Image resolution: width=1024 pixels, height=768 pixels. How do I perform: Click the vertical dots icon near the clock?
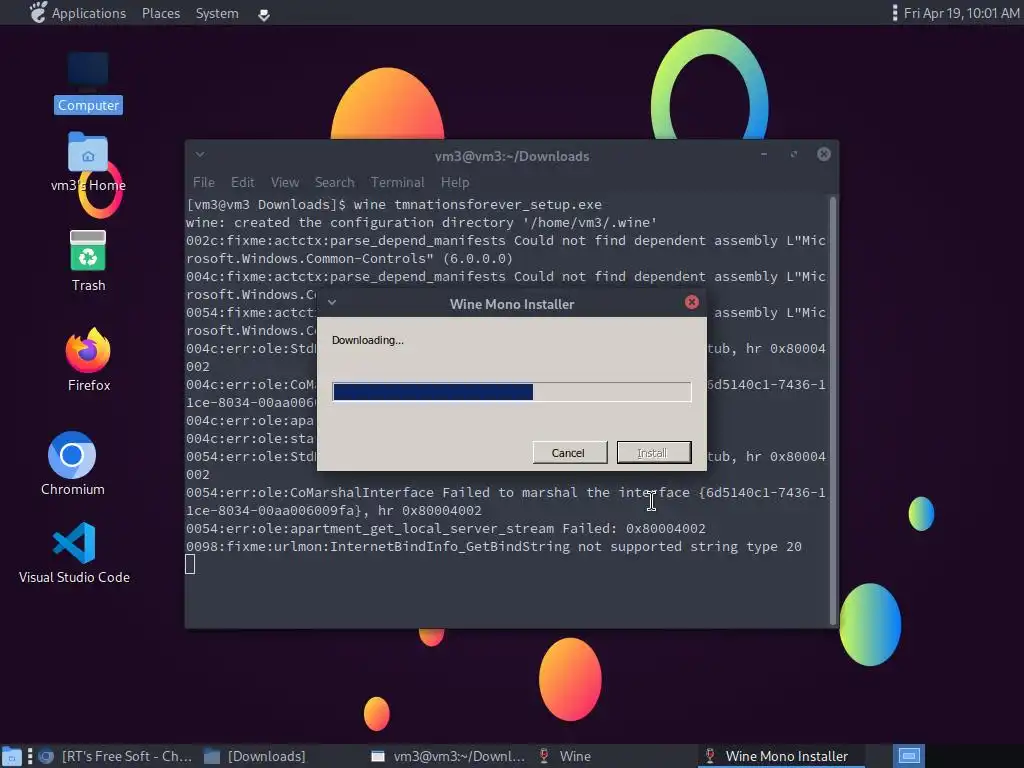tap(895, 12)
